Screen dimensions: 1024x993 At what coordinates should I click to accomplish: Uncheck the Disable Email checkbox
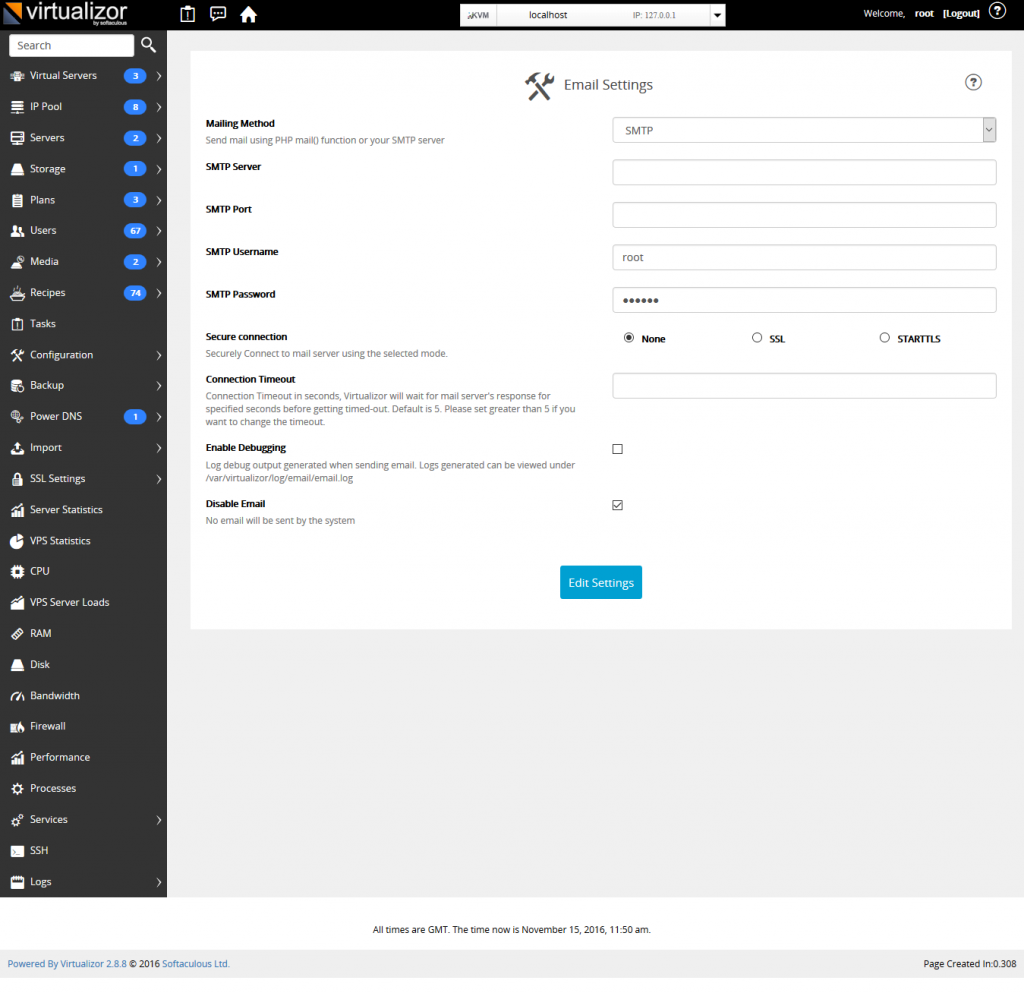coord(617,505)
